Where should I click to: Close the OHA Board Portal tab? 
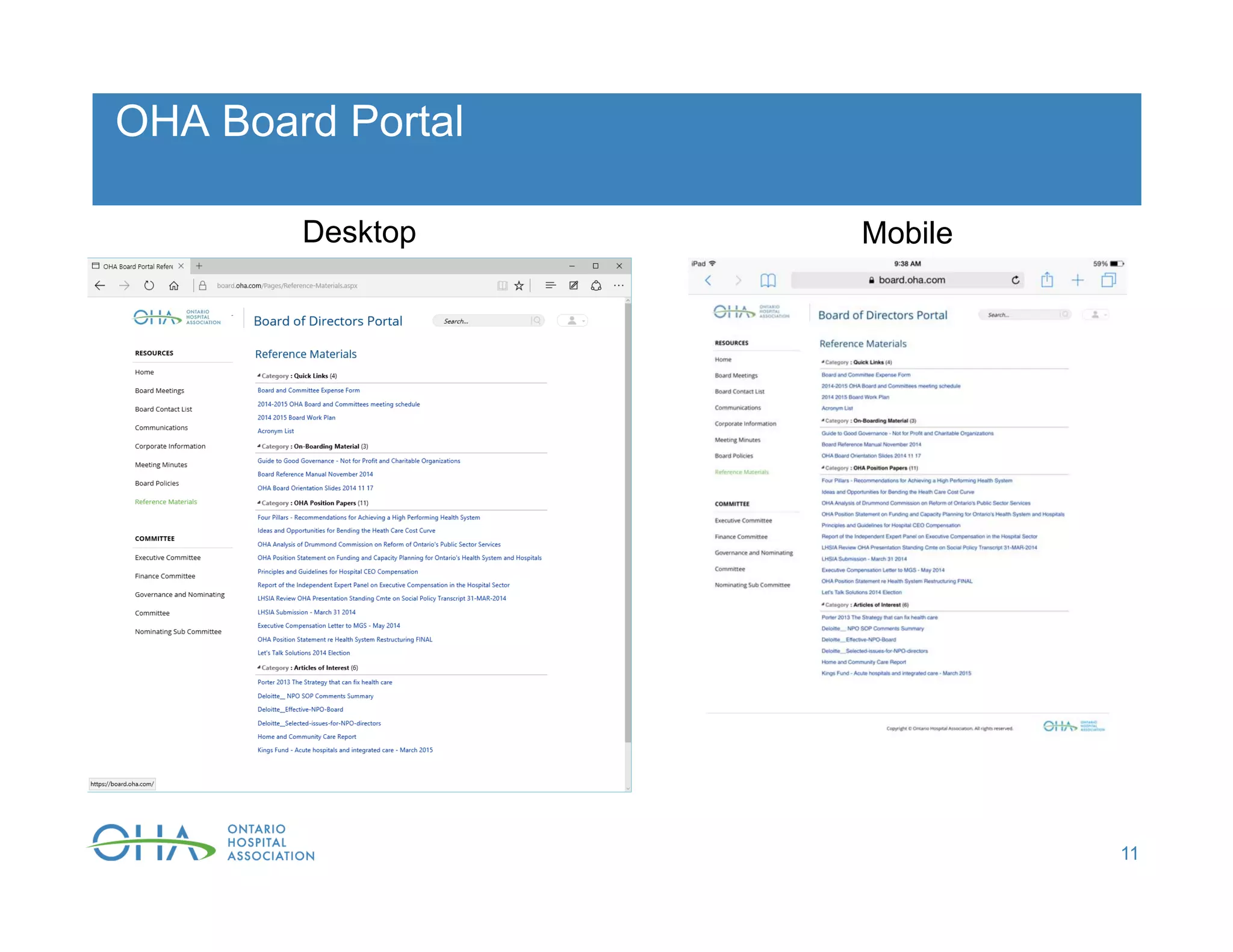(x=181, y=266)
